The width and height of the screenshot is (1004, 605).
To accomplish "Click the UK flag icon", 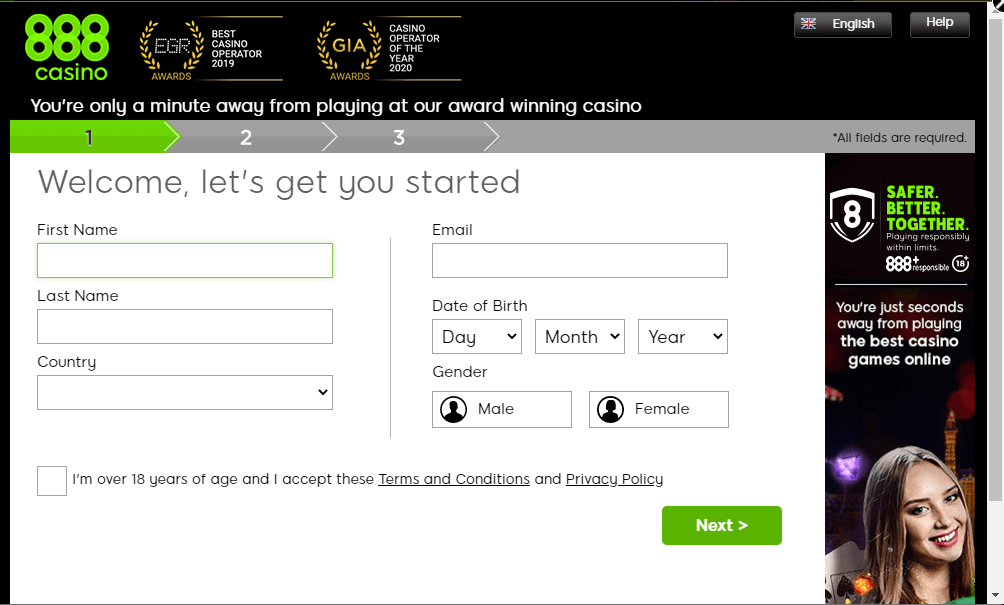I will pyautogui.click(x=809, y=24).
